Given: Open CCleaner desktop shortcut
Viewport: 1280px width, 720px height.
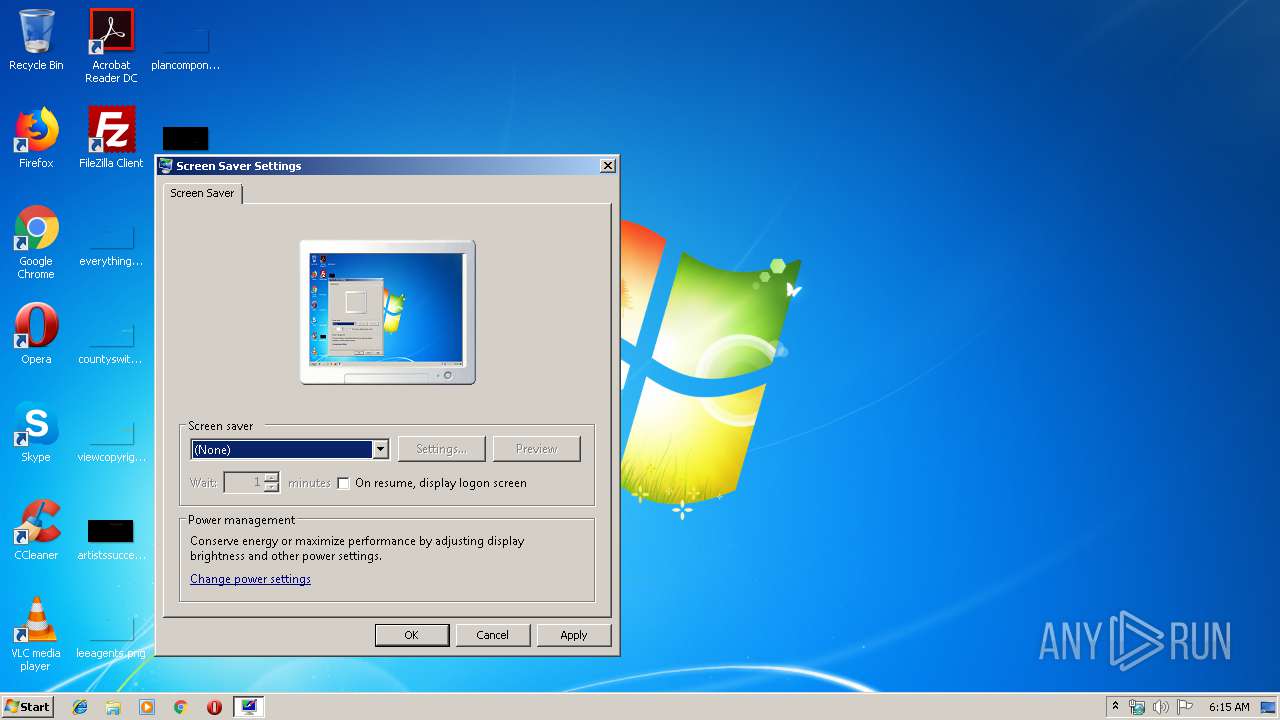Looking at the screenshot, I should coord(36,530).
